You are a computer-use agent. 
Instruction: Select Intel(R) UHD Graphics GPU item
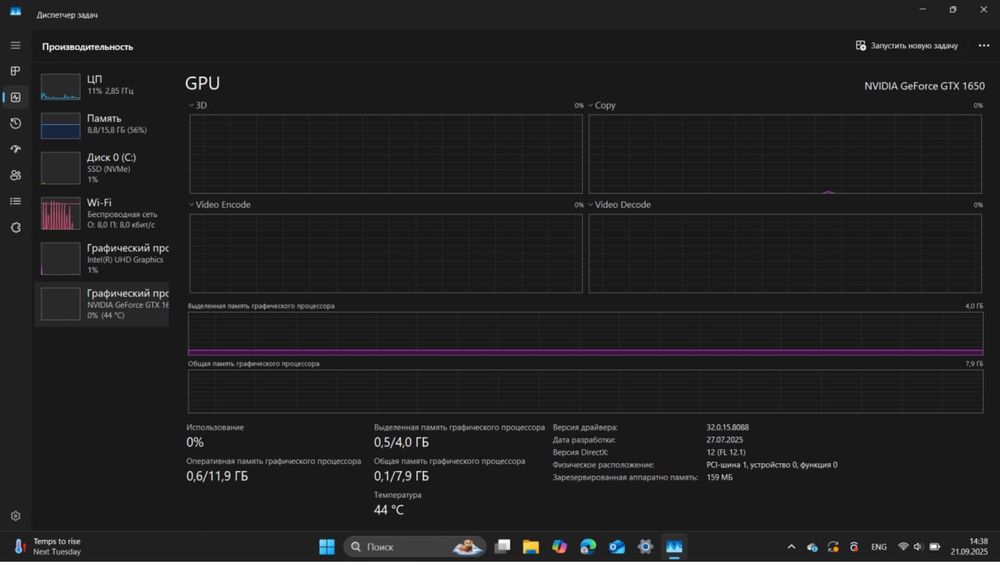click(x=102, y=258)
